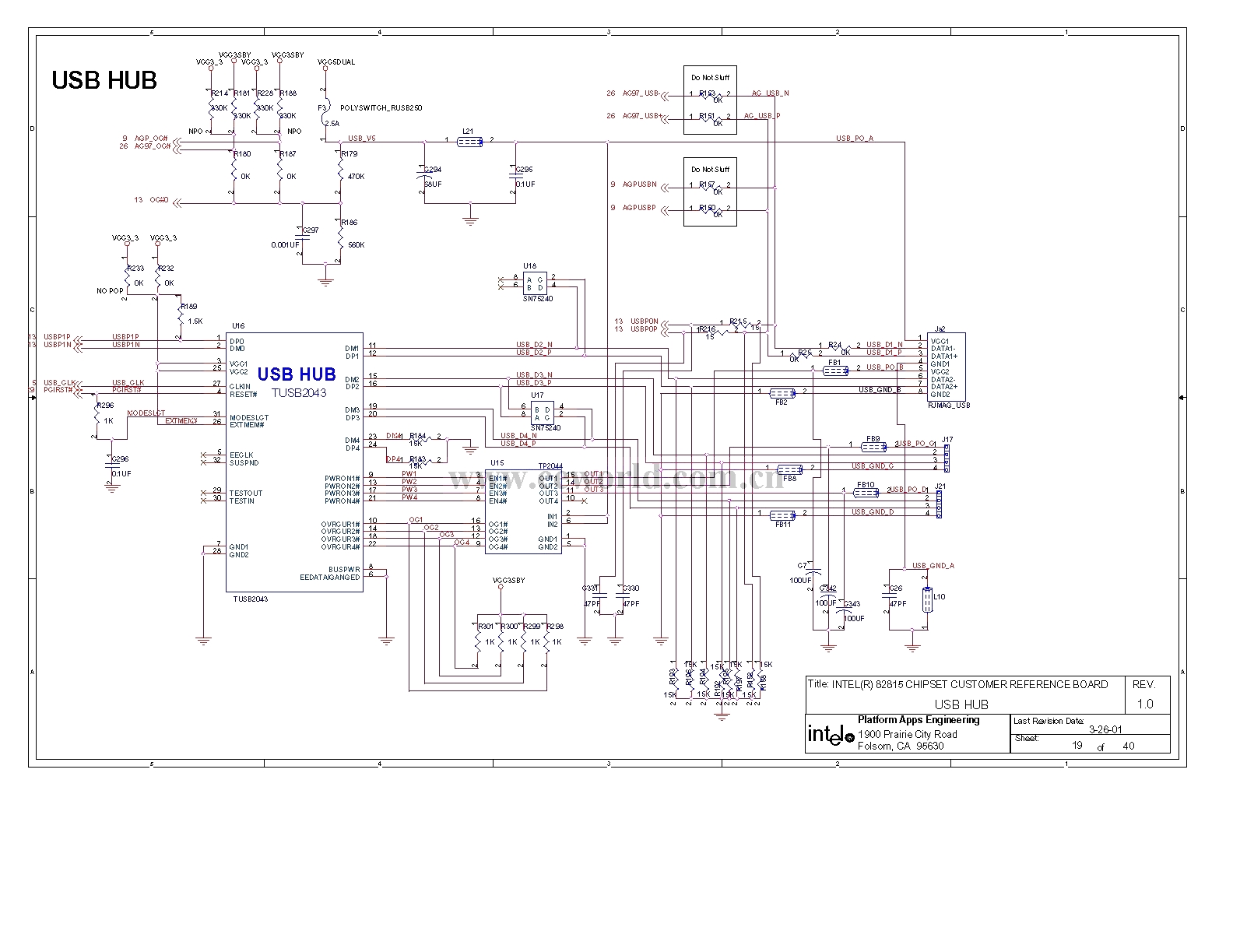Select the USBPON signal label
Image resolution: width=1233 pixels, height=952 pixels.
[645, 321]
